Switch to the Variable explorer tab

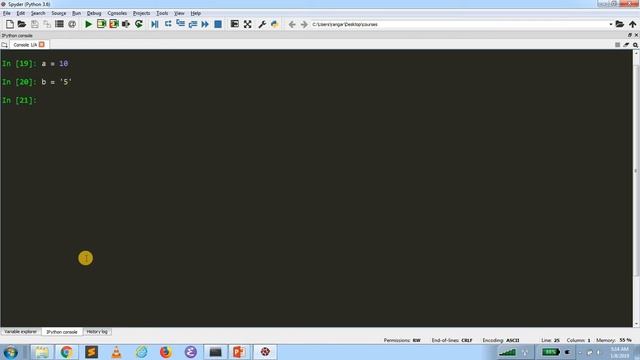pyautogui.click(x=20, y=331)
